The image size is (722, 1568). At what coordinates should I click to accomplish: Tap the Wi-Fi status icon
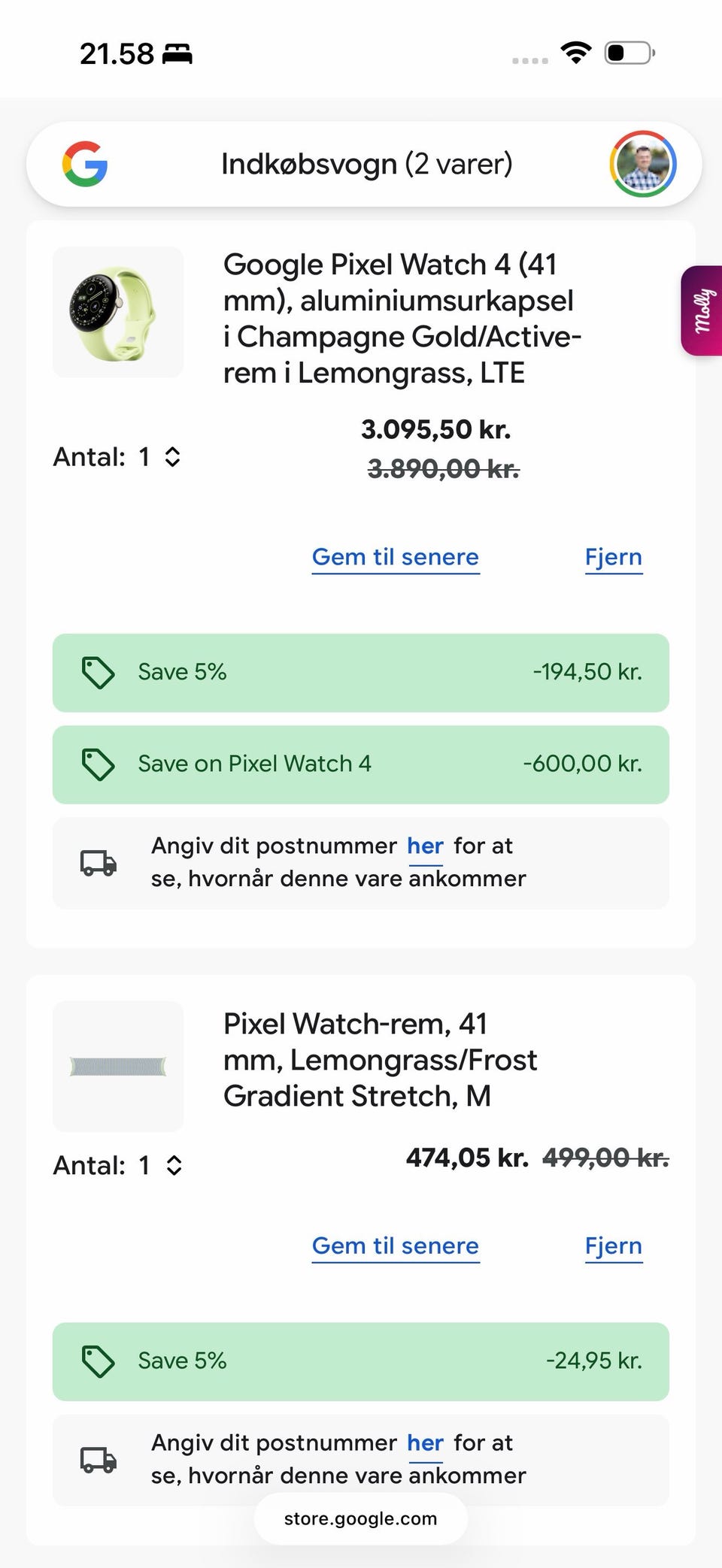[x=576, y=53]
